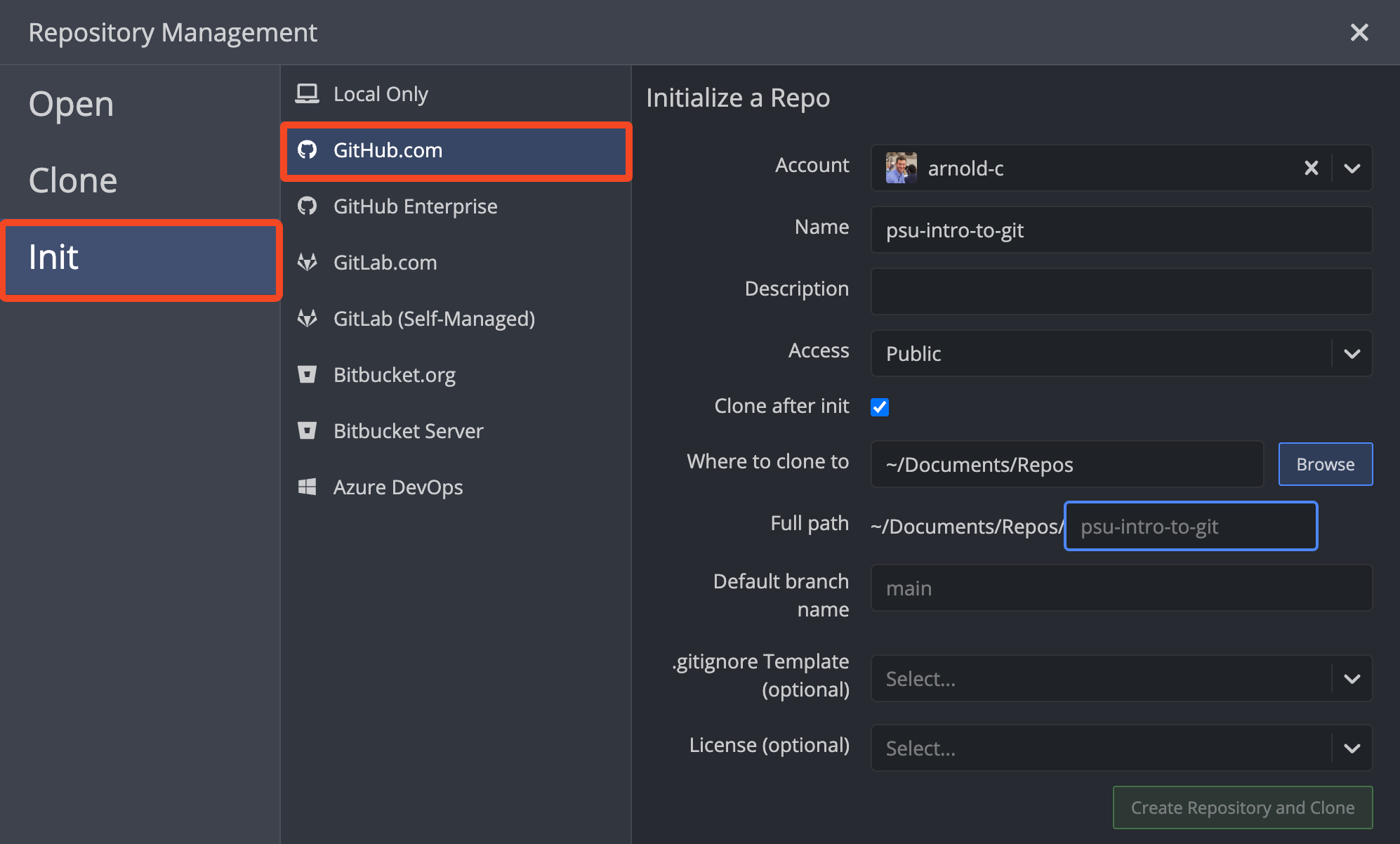Expand the License dropdown
The height and width of the screenshot is (844, 1400).
(1352, 748)
